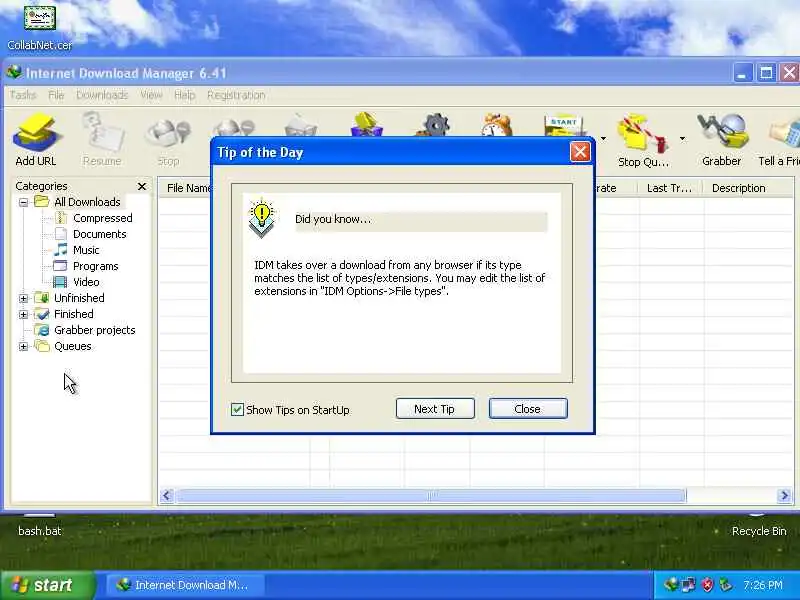
Task: Open the Registration menu
Action: coord(236,95)
